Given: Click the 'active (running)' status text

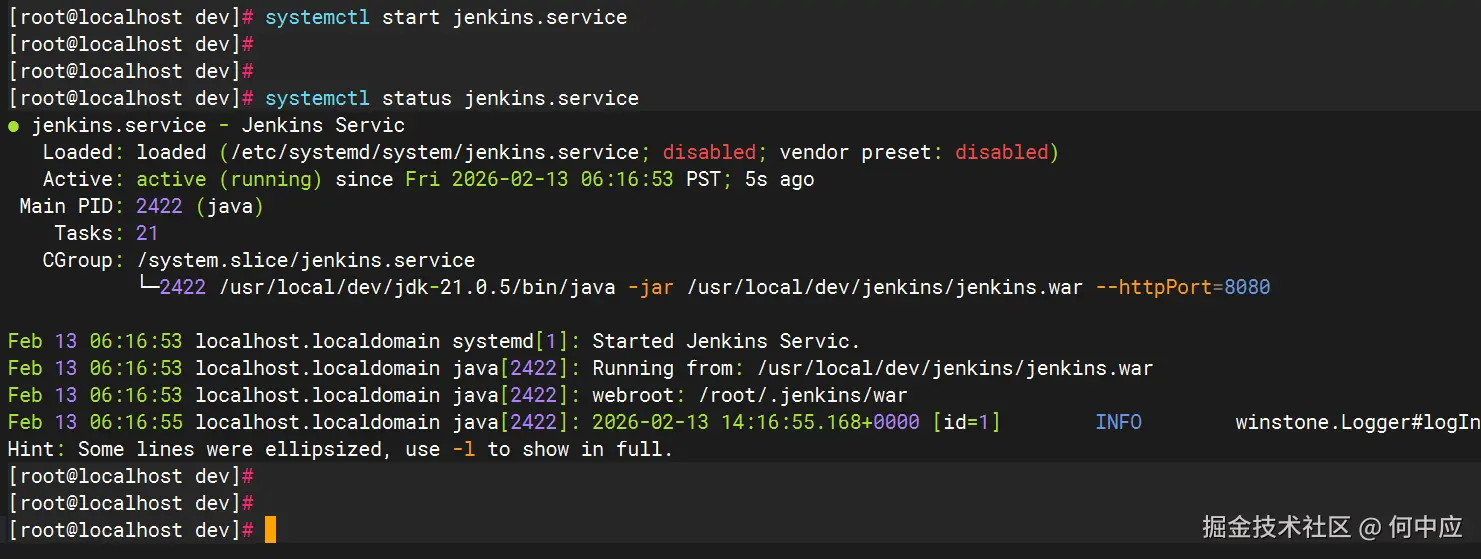Looking at the screenshot, I should (229, 180).
